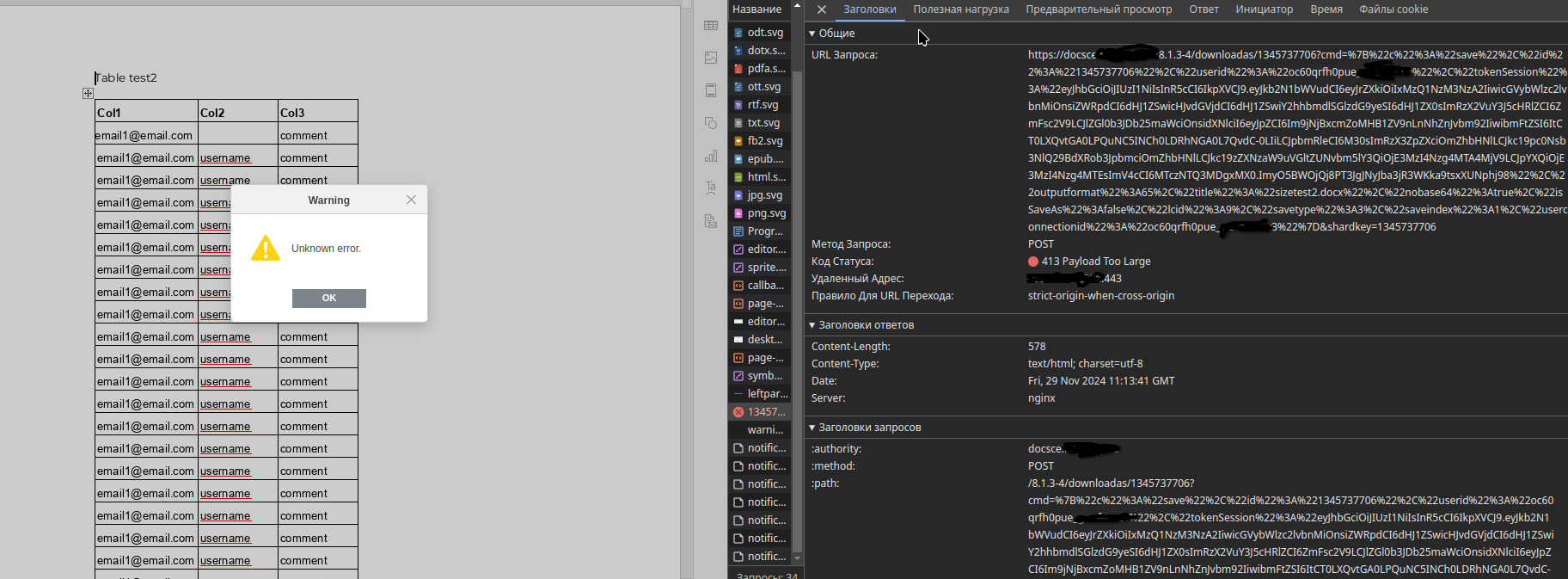The image size is (1568, 579).
Task: Open the Время tab
Action: (1326, 9)
